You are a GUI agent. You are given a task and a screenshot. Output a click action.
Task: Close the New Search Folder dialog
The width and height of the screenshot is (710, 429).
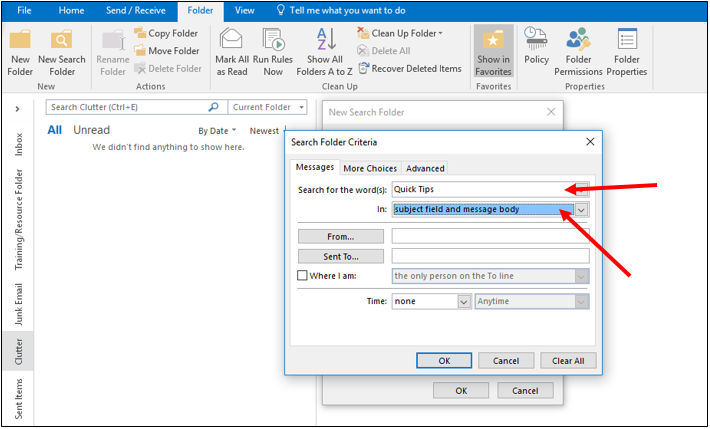[x=551, y=112]
